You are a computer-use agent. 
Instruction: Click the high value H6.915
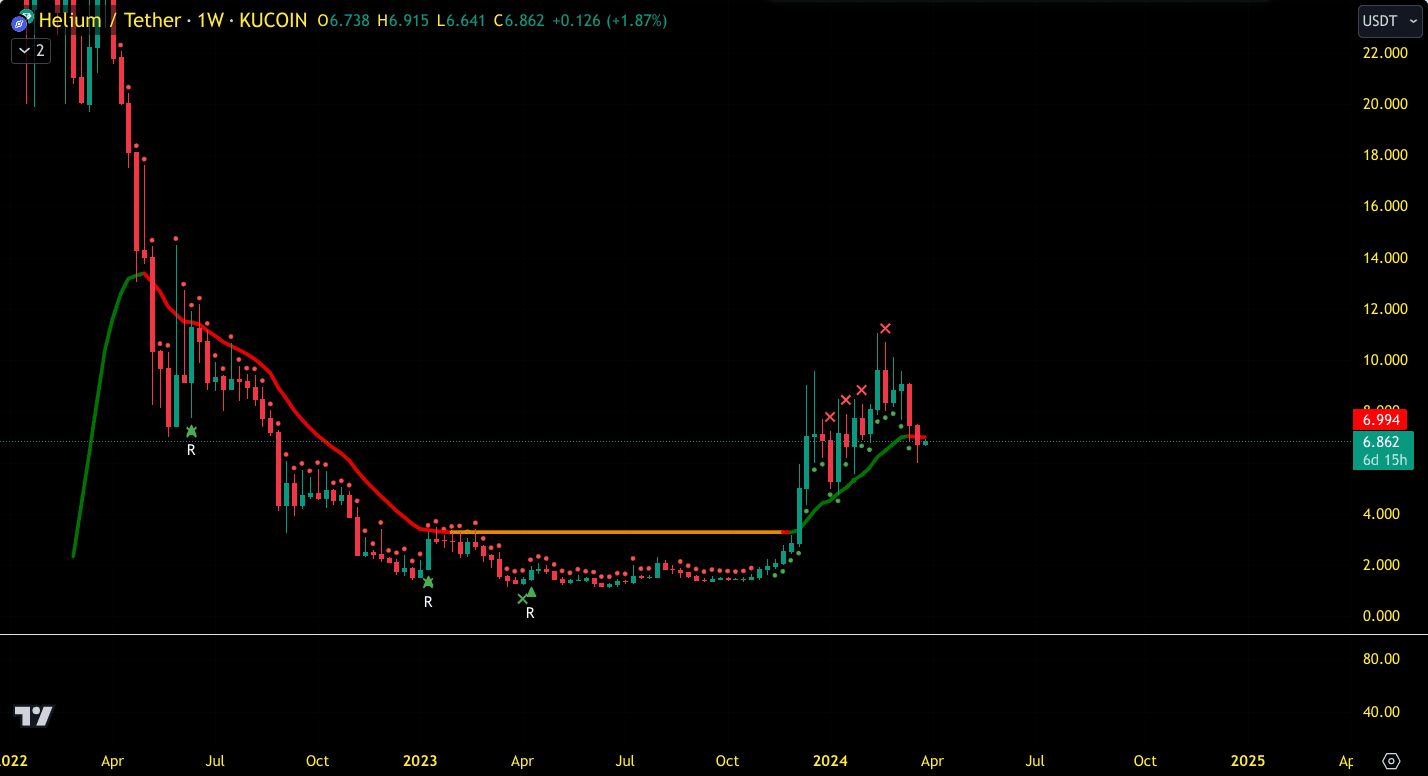pos(404,20)
